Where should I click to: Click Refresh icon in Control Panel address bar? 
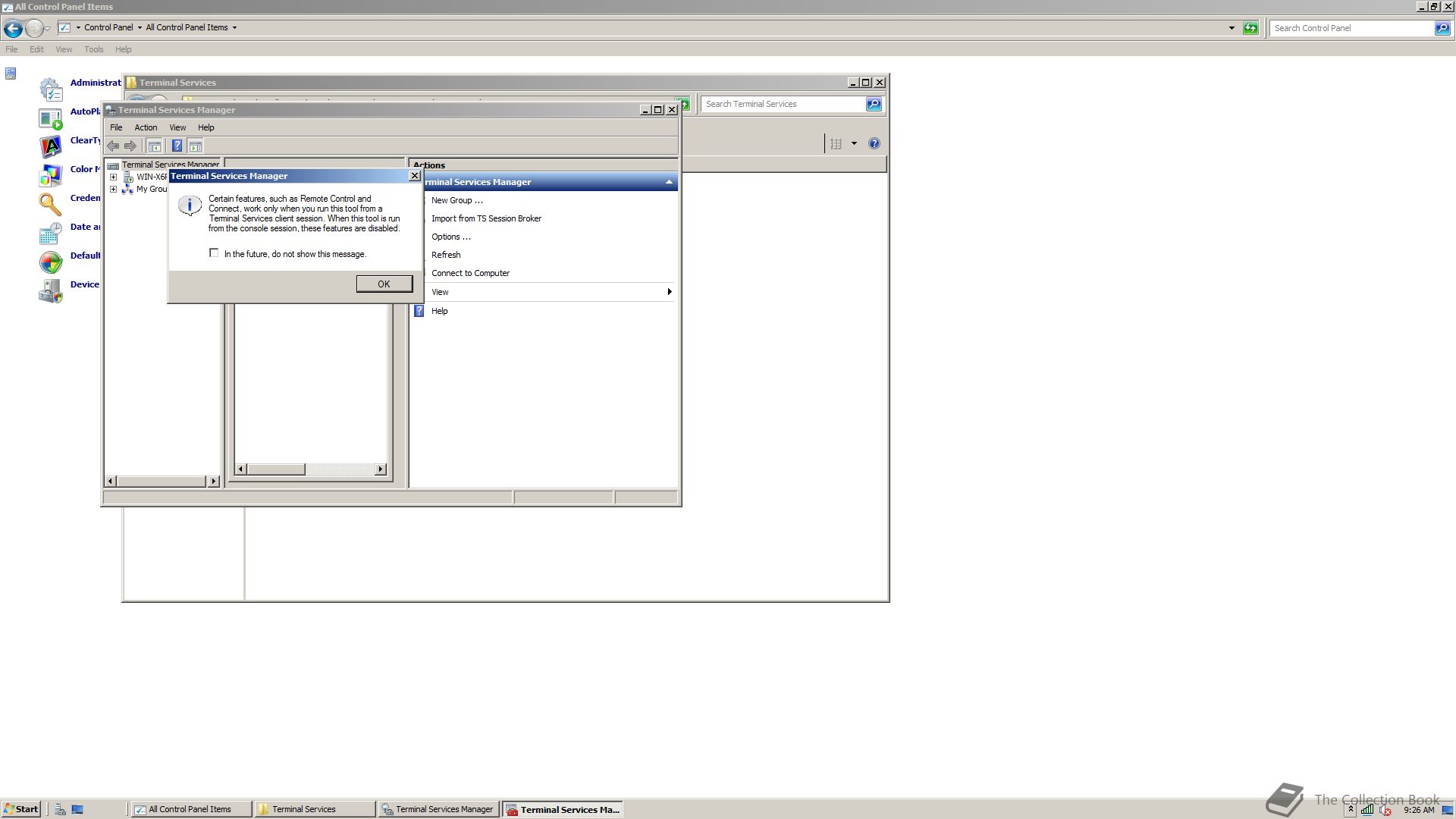click(x=1250, y=28)
